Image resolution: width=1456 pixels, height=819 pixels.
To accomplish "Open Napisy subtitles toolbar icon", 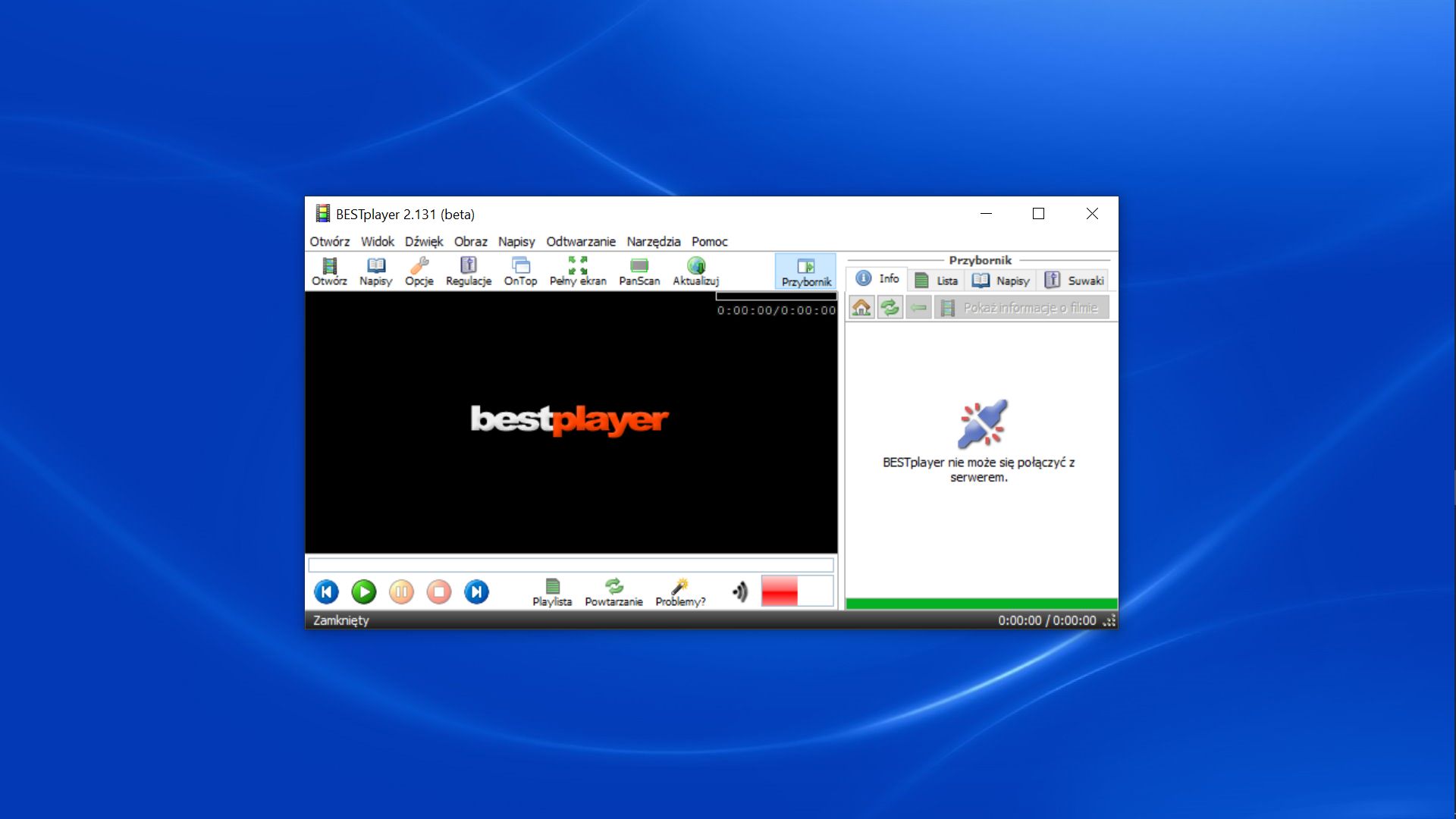I will [375, 271].
